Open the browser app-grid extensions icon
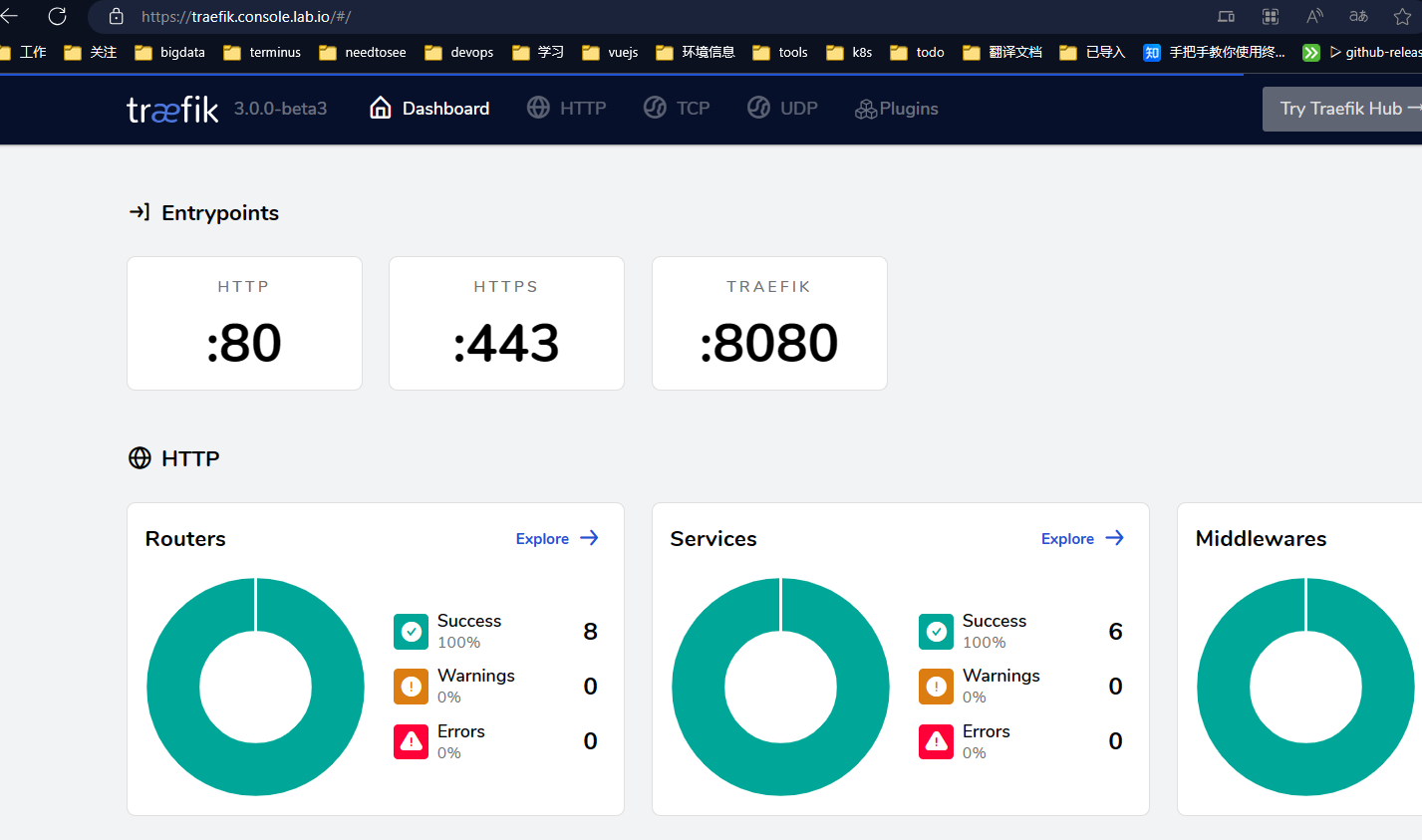Viewport: 1422px width, 840px height. point(1271,16)
